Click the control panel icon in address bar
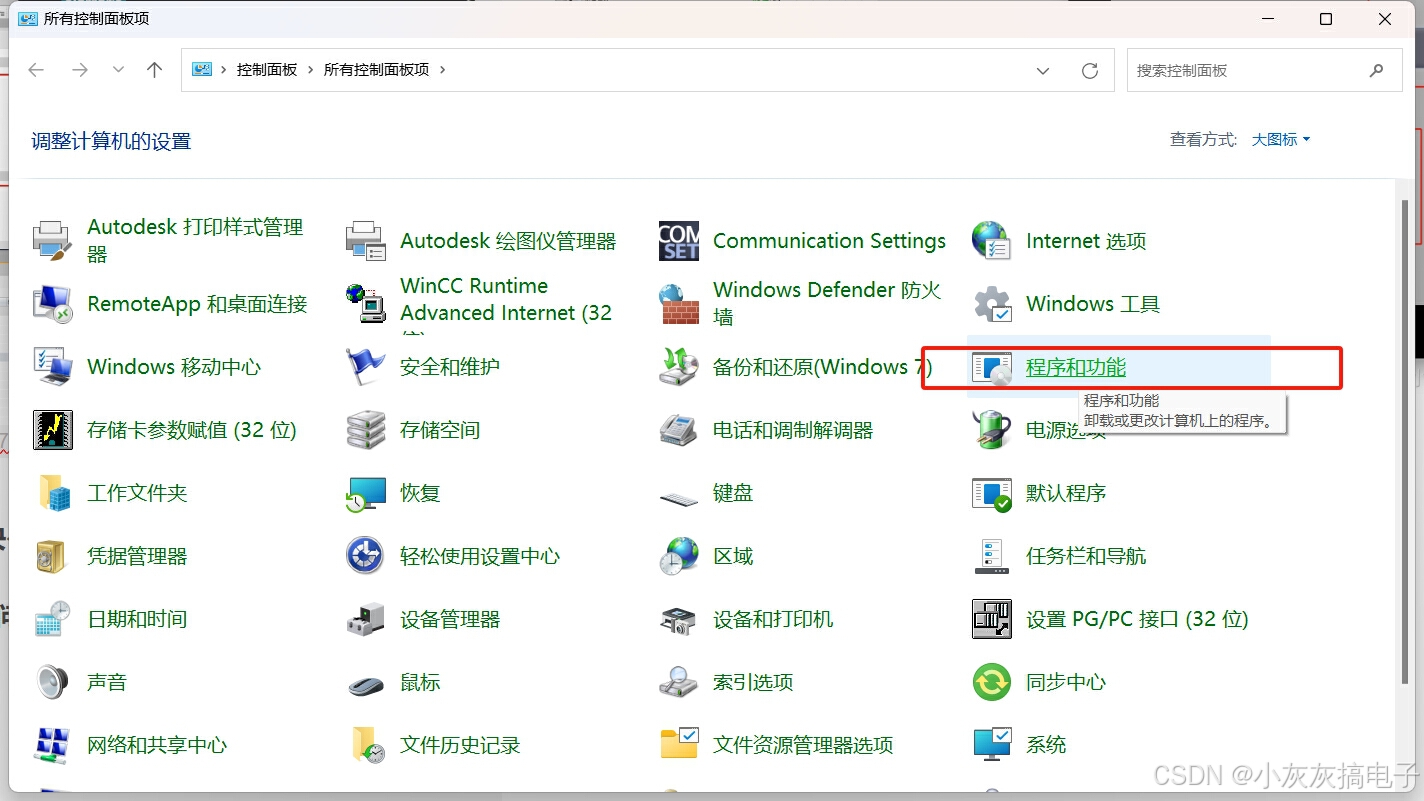 202,70
